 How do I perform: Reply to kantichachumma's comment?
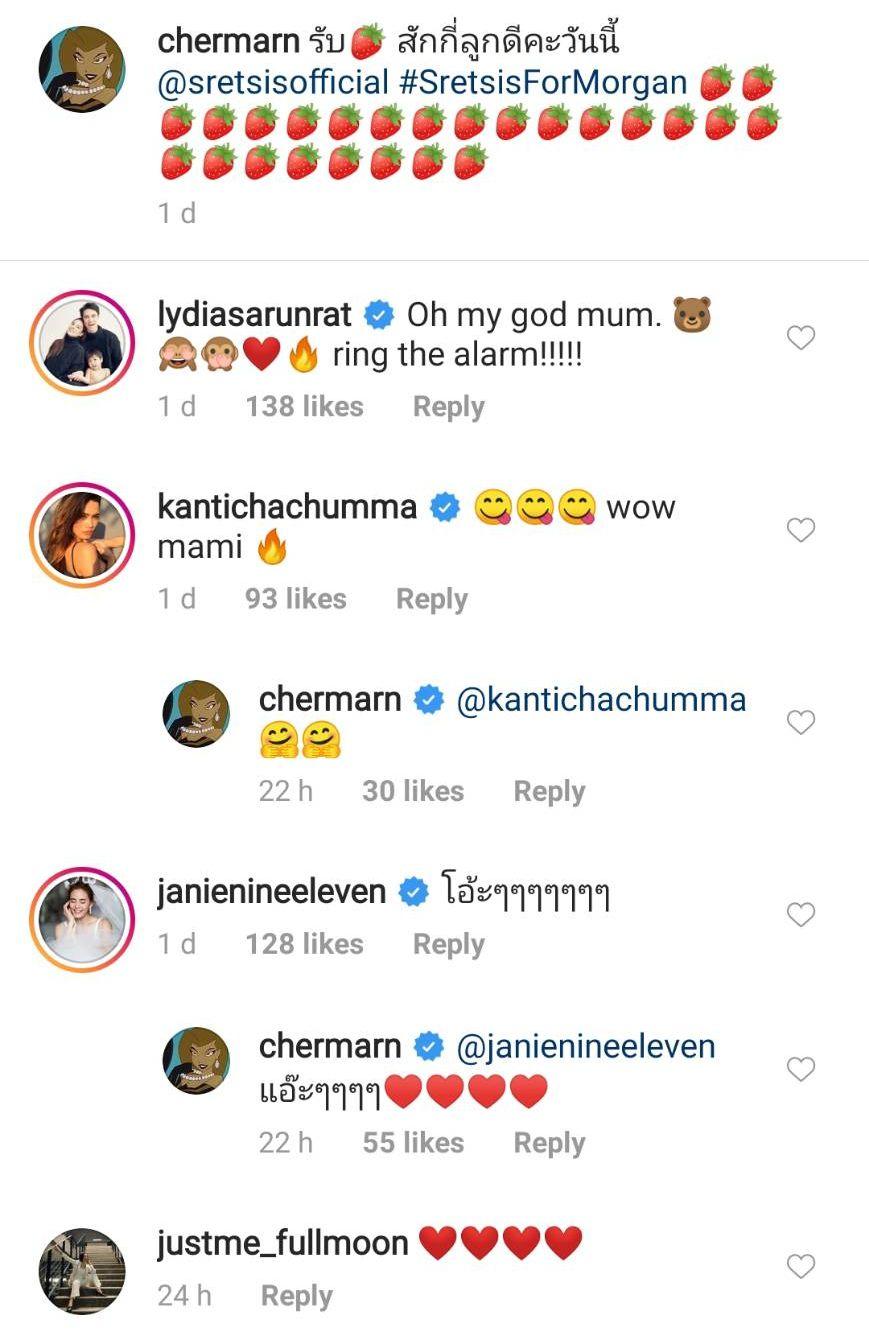pyautogui.click(x=432, y=599)
